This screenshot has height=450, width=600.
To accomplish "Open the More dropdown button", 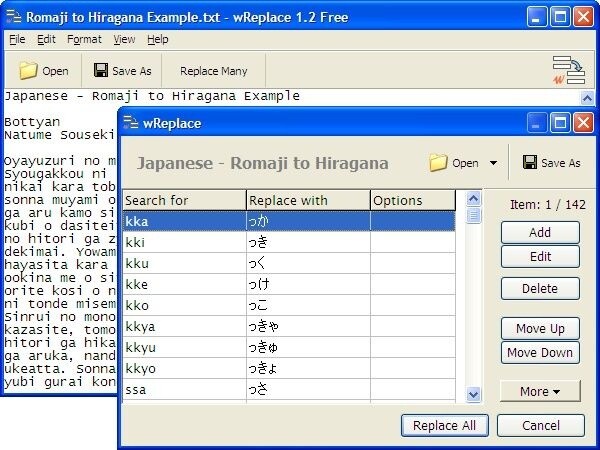I will click(x=540, y=391).
